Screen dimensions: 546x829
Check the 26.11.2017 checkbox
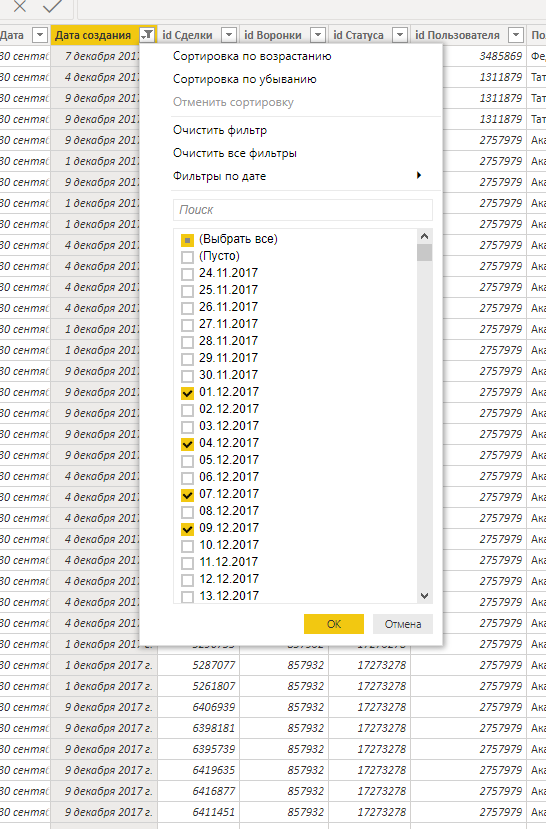tap(187, 308)
